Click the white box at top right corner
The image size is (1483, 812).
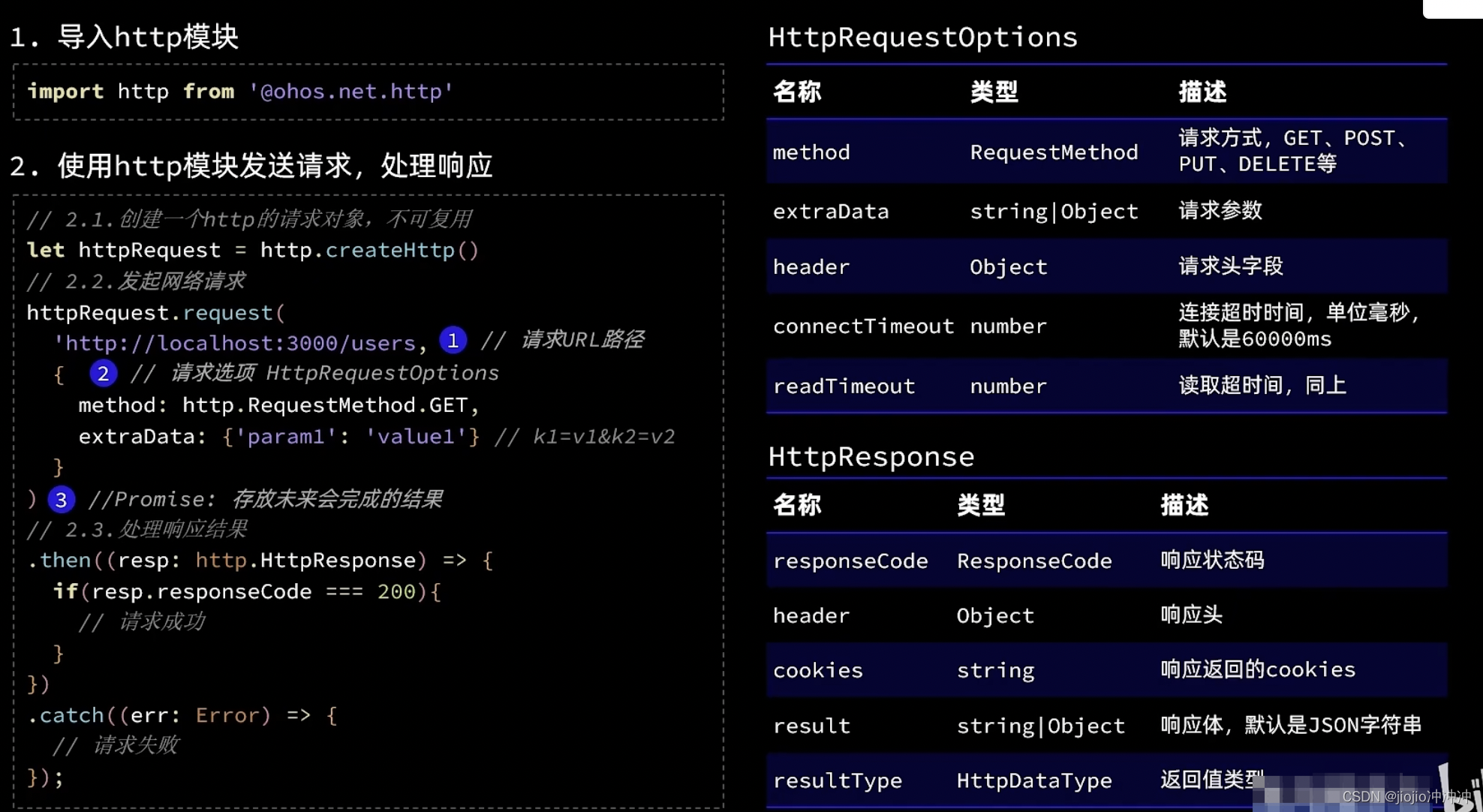coord(1452,8)
